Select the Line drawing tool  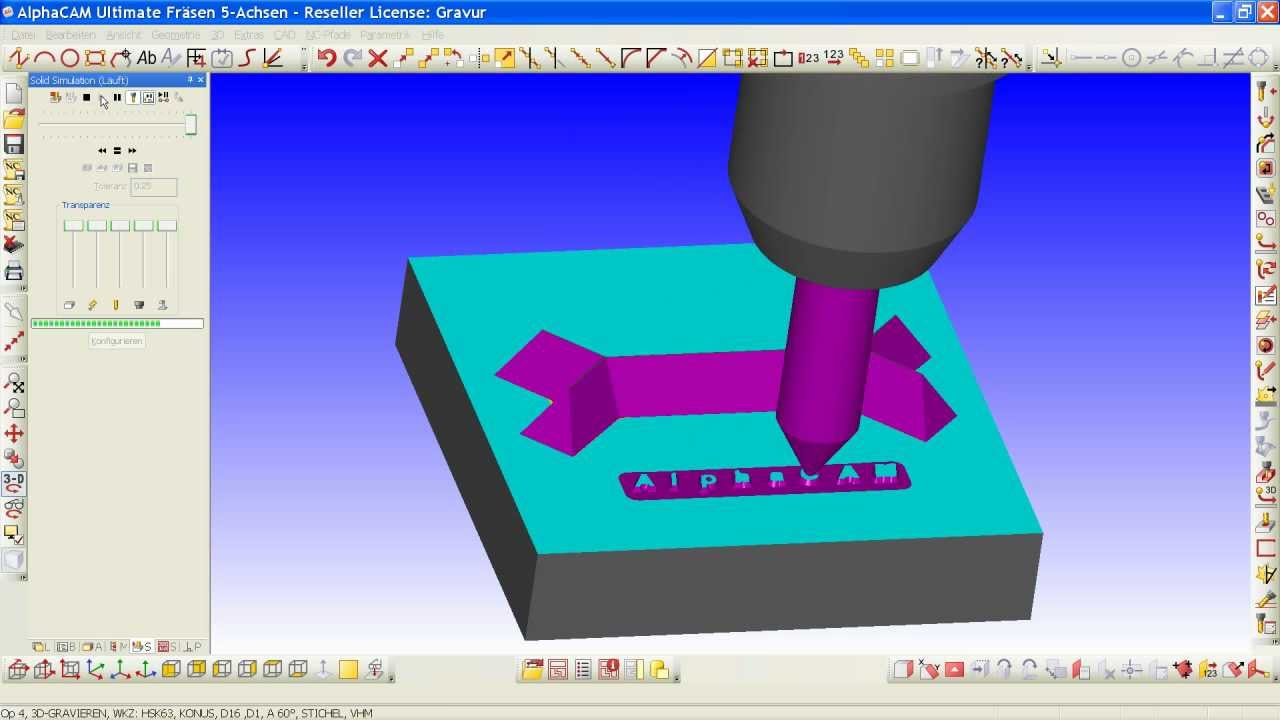[x=18, y=58]
